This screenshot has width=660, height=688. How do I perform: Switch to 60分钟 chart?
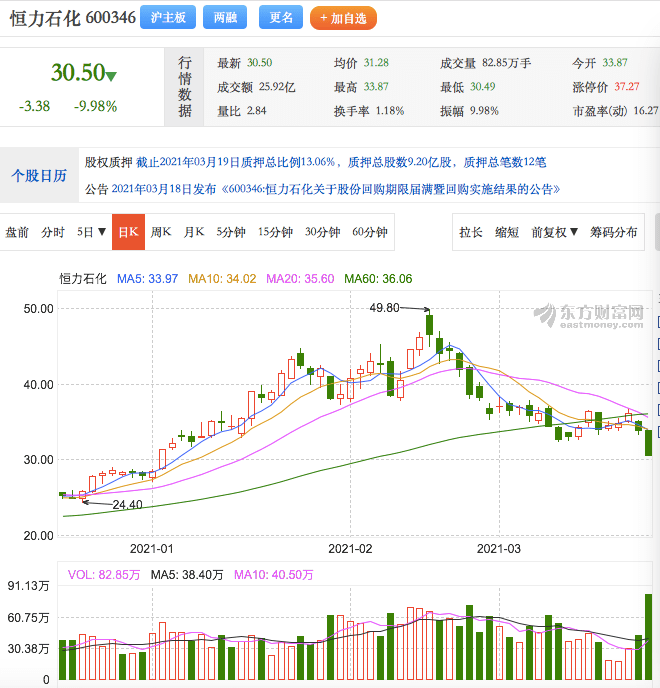[x=369, y=232]
